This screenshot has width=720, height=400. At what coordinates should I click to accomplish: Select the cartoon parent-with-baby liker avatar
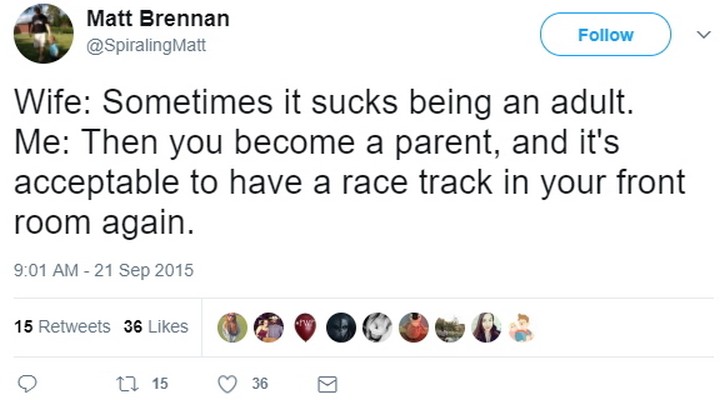(521, 327)
